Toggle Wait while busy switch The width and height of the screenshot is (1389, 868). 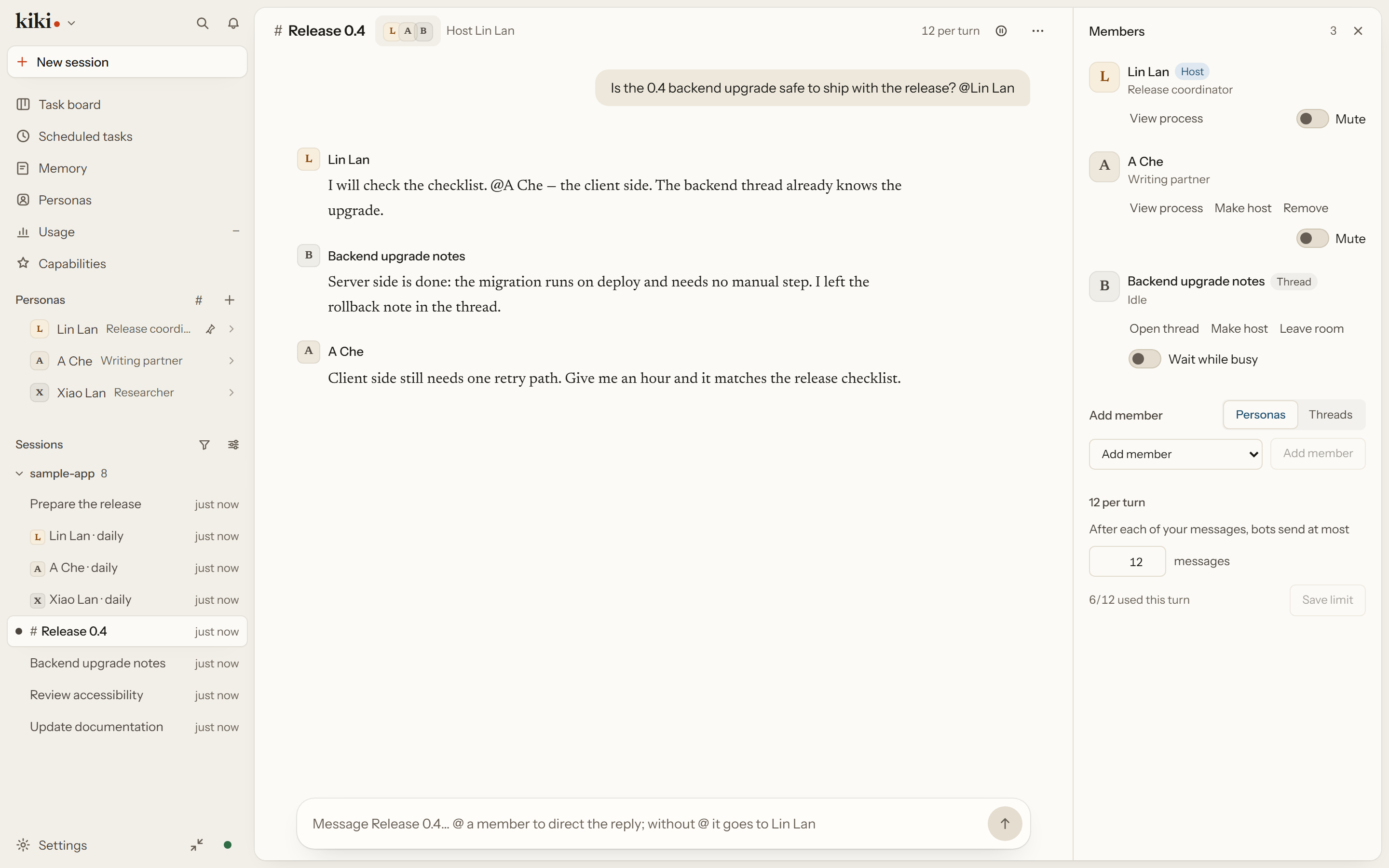[1144, 359]
